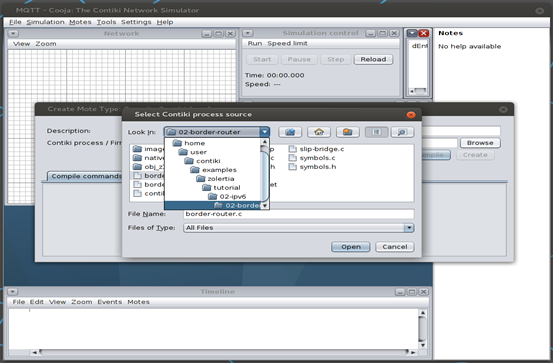
Task: Open Network panel title dropdown arrow
Action: (13, 34)
